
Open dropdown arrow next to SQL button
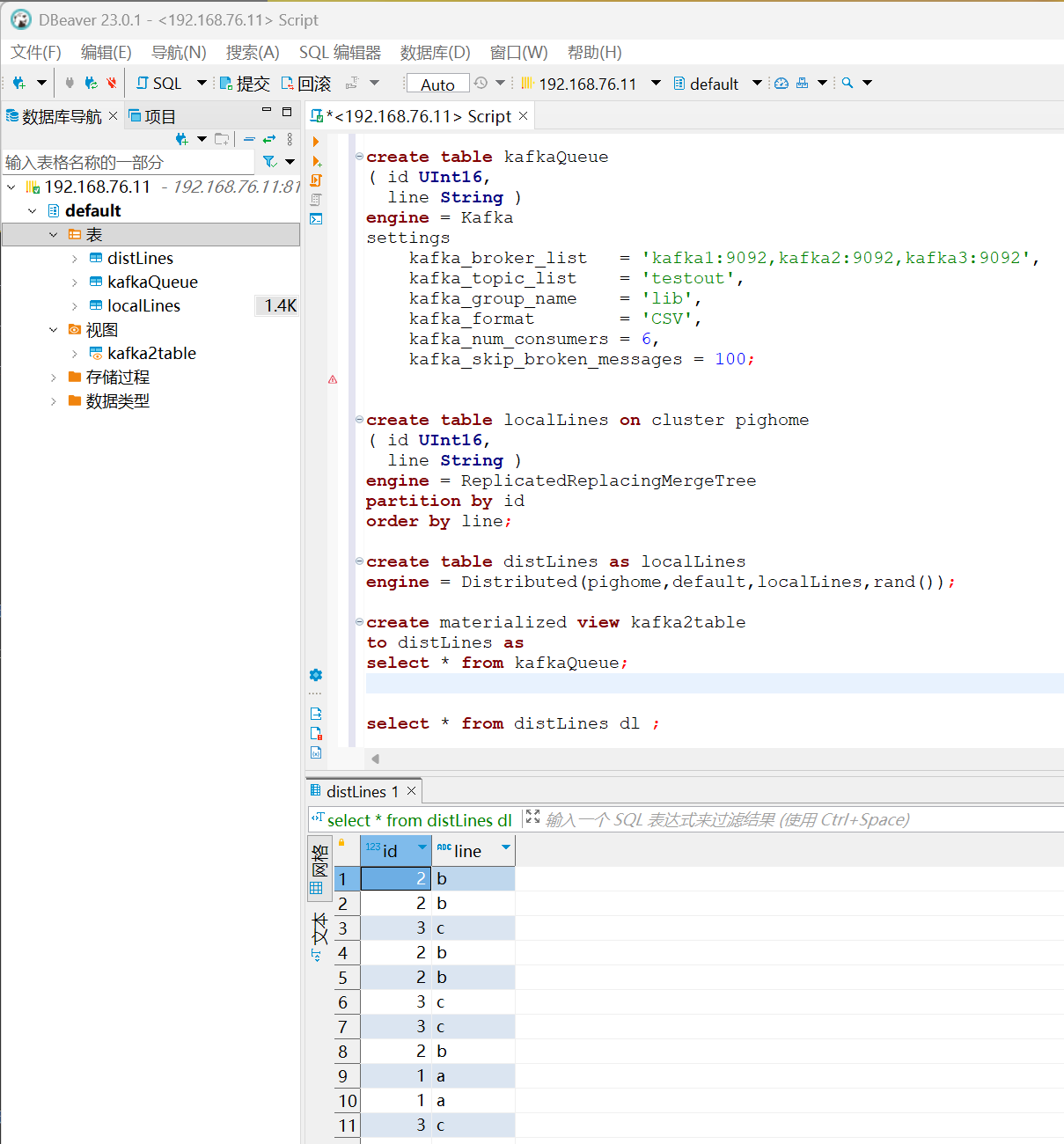pyautogui.click(x=202, y=83)
